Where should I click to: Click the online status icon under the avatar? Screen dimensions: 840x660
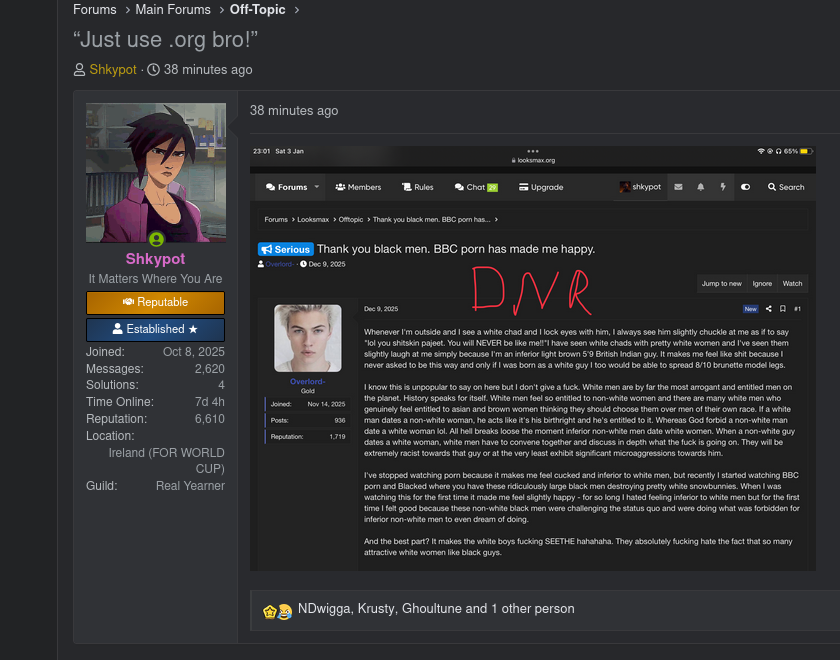156,239
